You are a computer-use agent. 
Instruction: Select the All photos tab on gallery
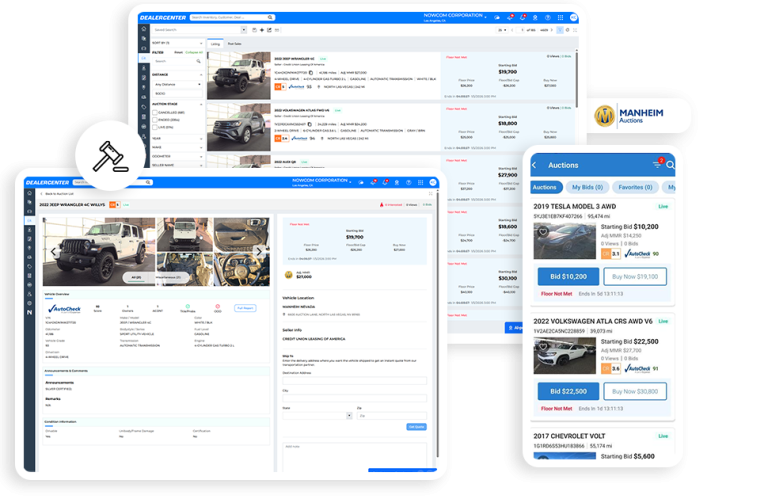(136, 277)
